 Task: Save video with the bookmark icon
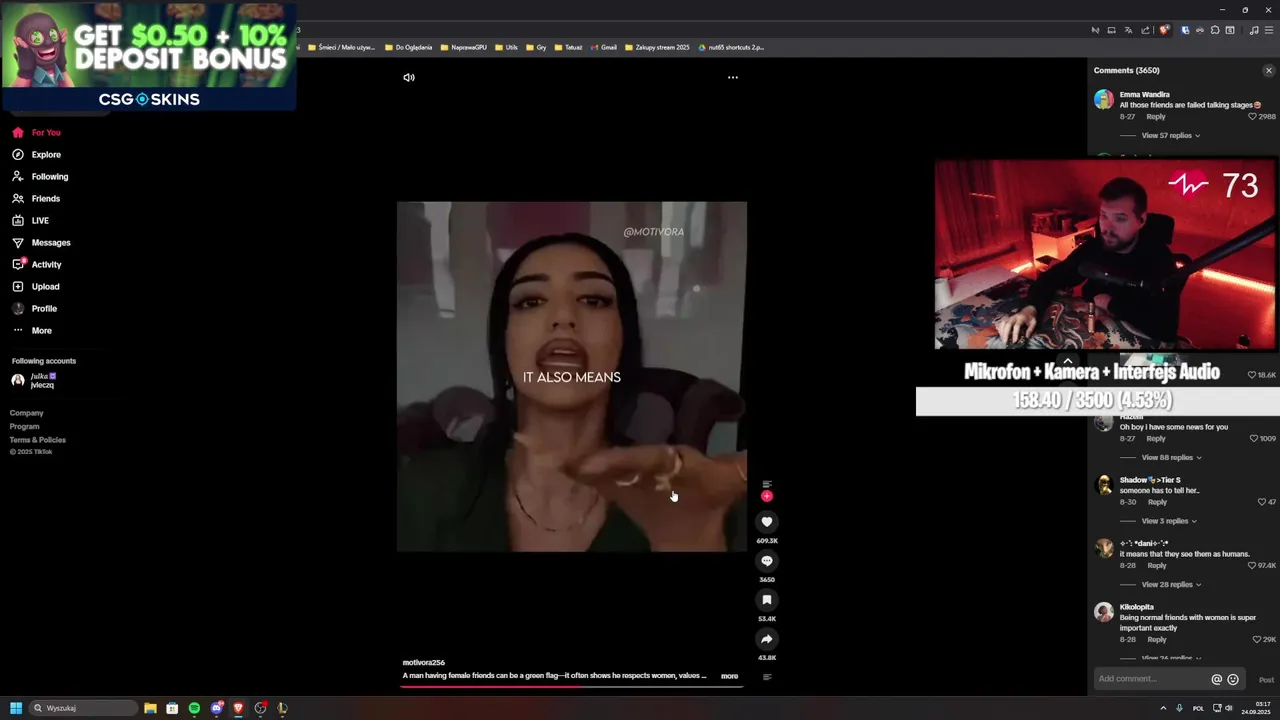coord(767,600)
